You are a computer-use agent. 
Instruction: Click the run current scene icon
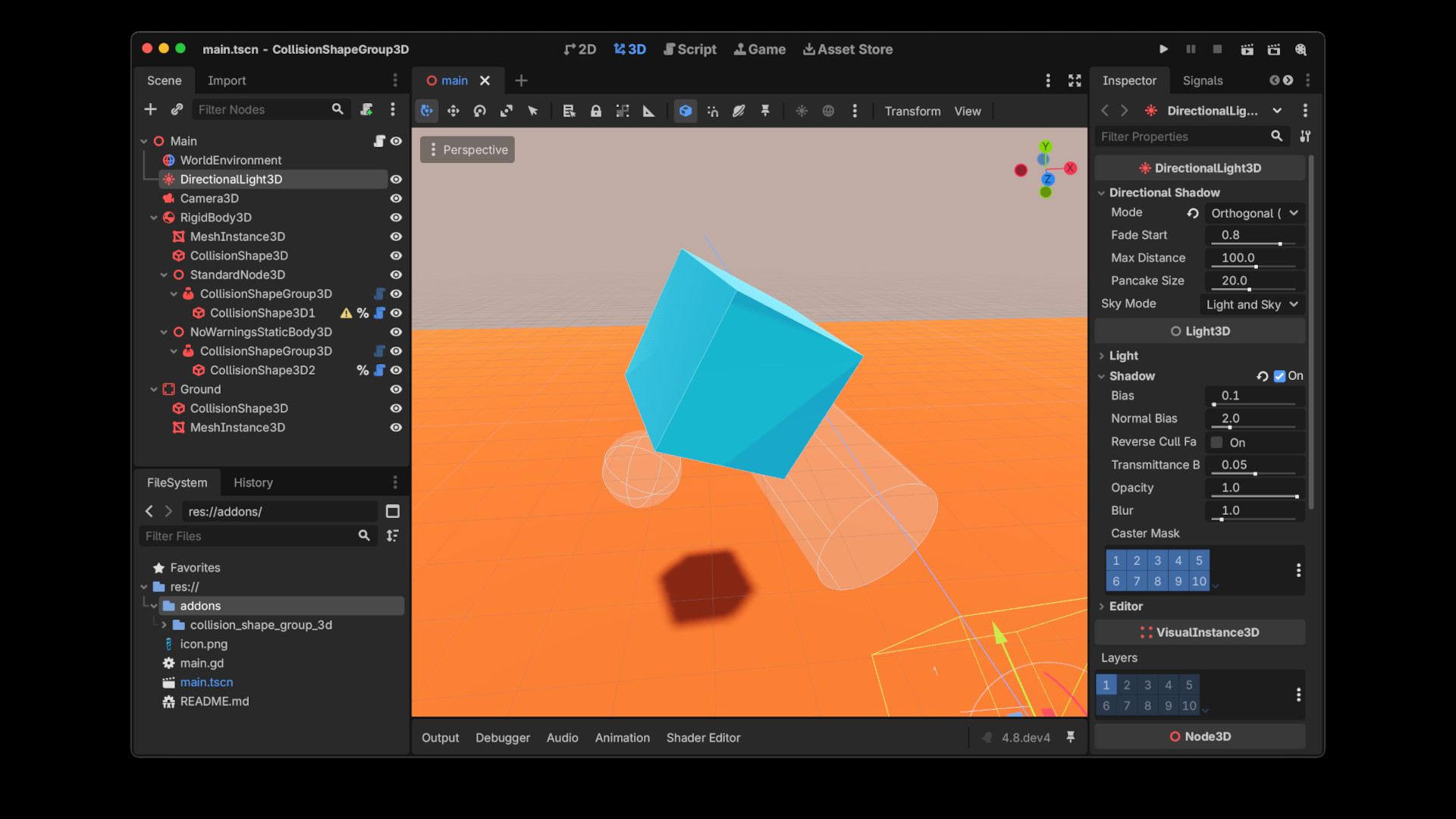pyautogui.click(x=1247, y=49)
